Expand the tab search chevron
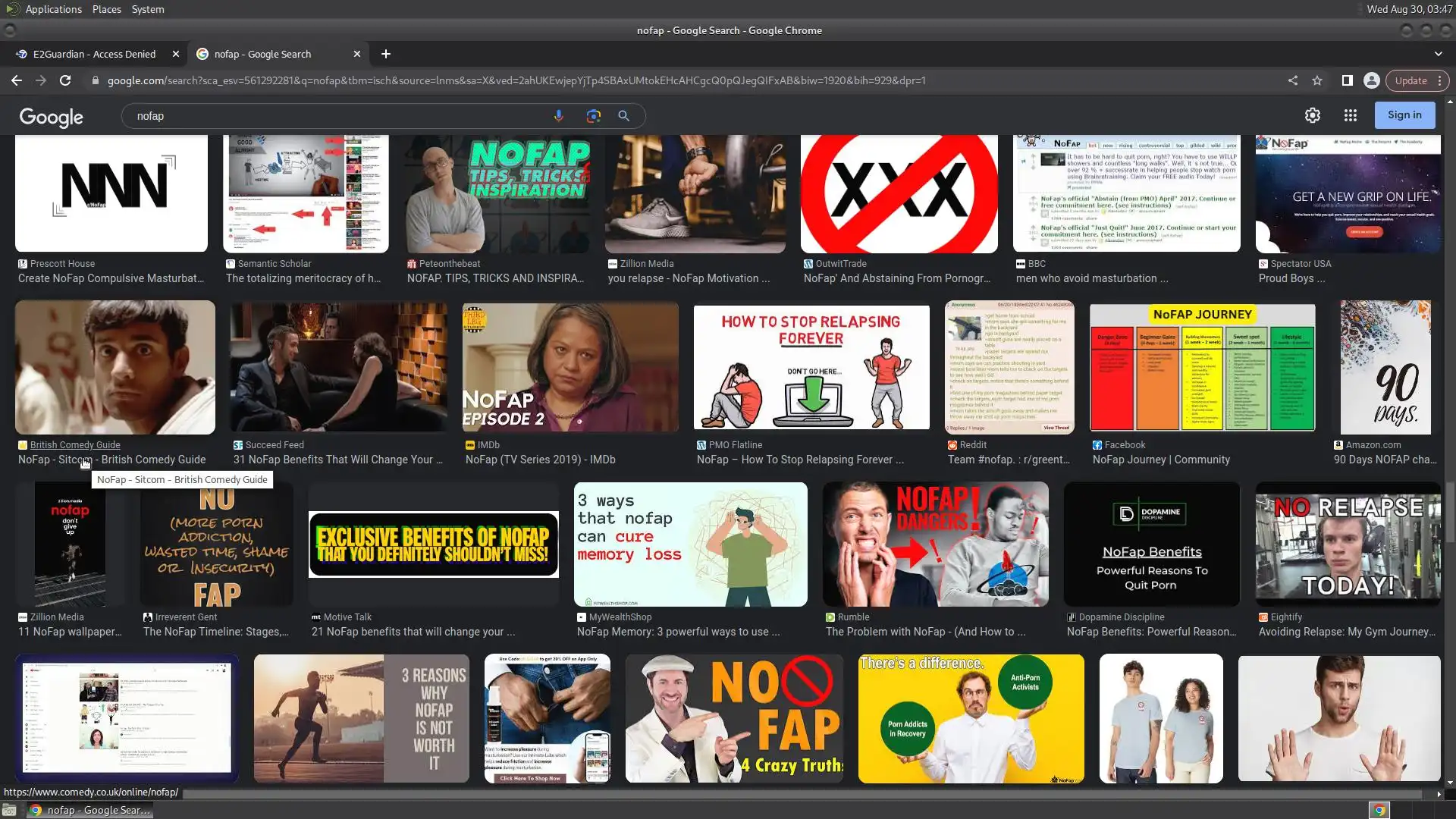 click(x=1438, y=54)
